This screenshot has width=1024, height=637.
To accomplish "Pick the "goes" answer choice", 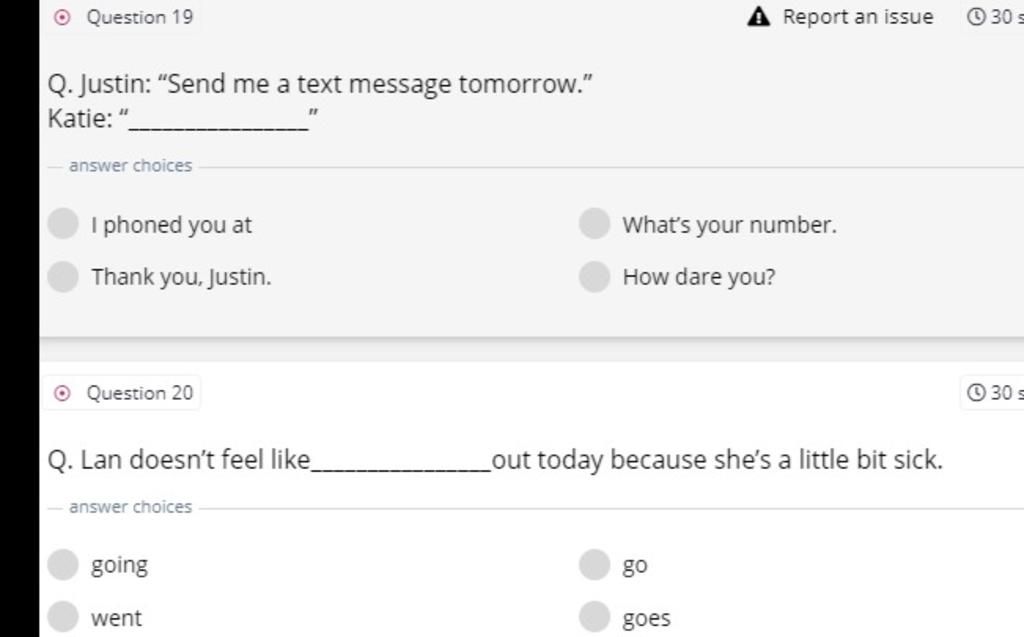I will click(594, 617).
